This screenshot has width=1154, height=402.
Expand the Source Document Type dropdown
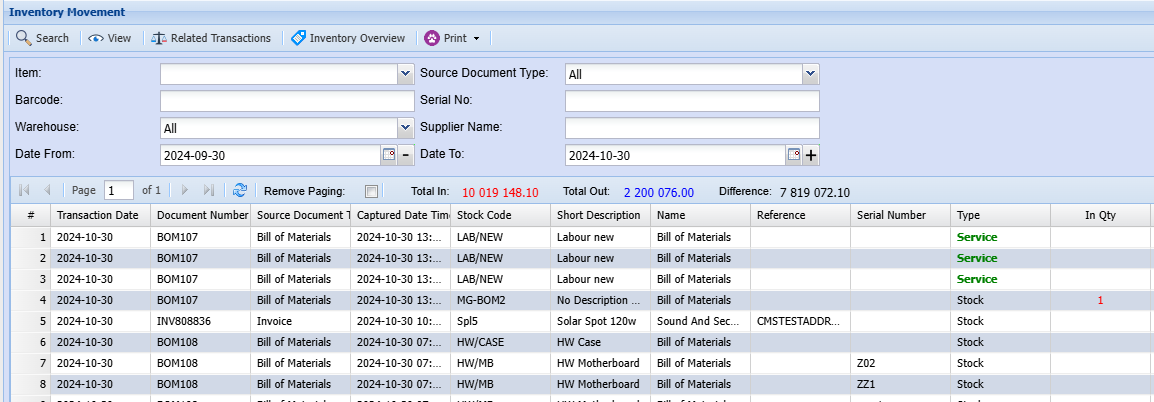pyautogui.click(x=810, y=74)
